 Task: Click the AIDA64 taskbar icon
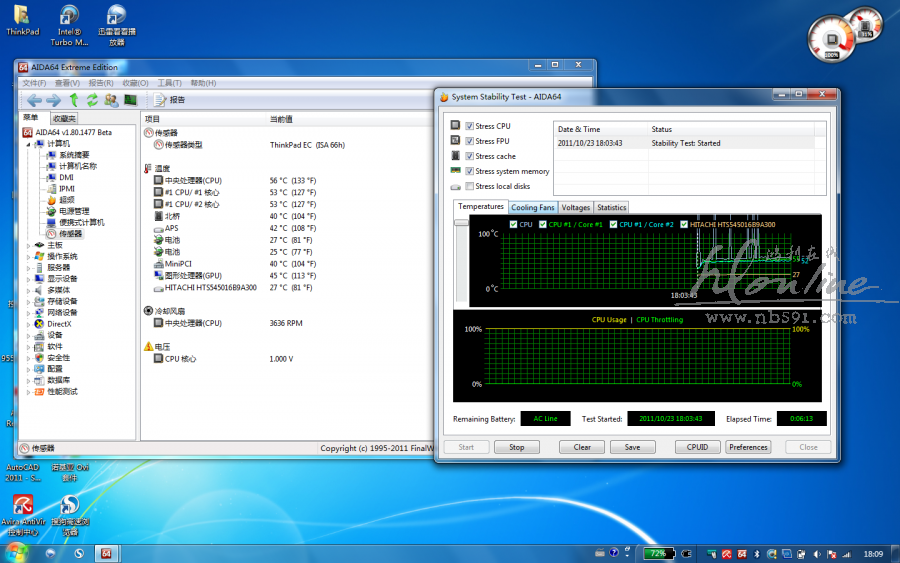click(x=106, y=553)
